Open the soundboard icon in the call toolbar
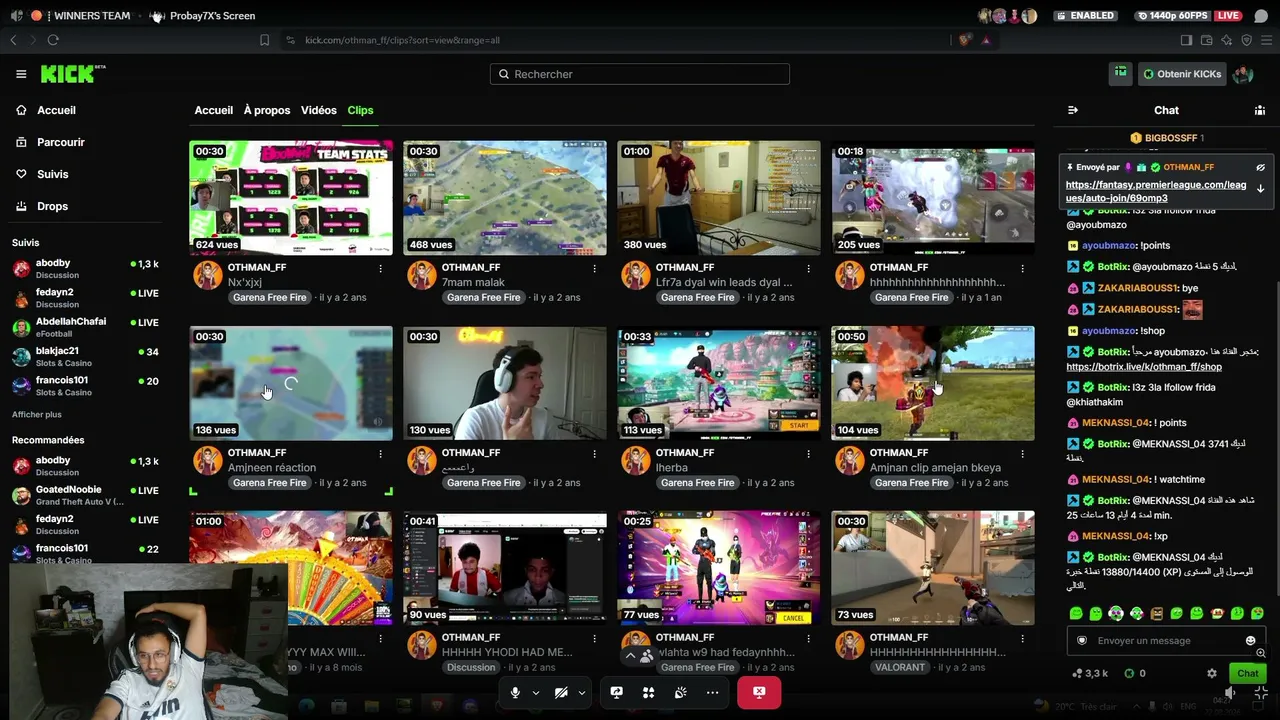 tap(681, 692)
